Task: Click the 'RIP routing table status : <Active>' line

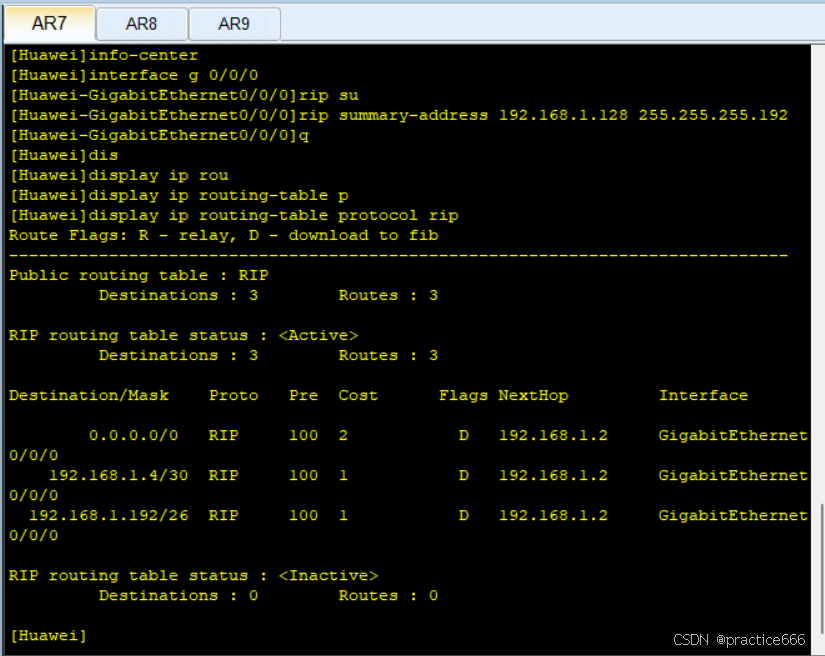Action: (x=184, y=336)
